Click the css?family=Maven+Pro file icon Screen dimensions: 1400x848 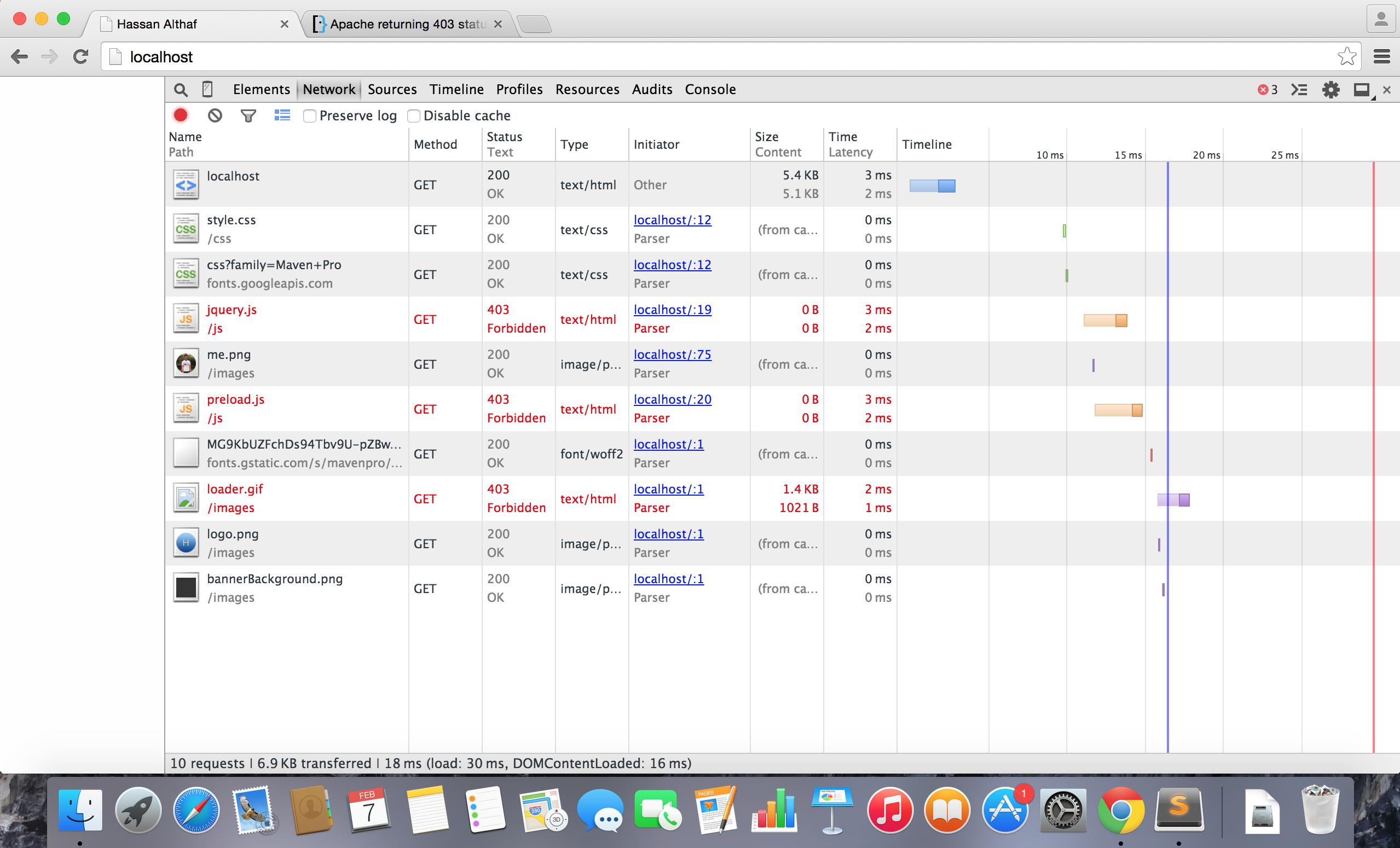click(x=186, y=274)
